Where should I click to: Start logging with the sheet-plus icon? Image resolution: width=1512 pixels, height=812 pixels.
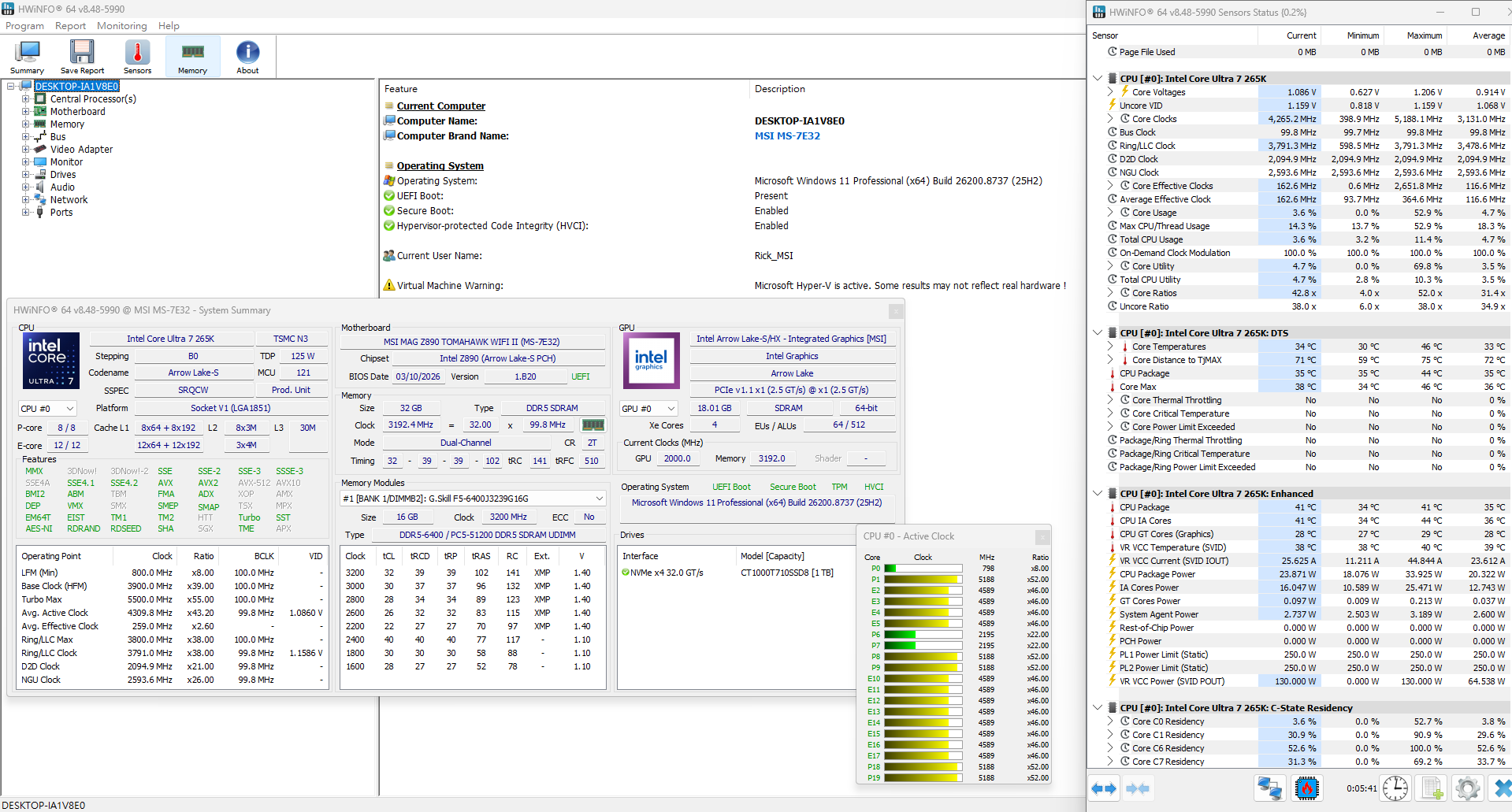1432,788
